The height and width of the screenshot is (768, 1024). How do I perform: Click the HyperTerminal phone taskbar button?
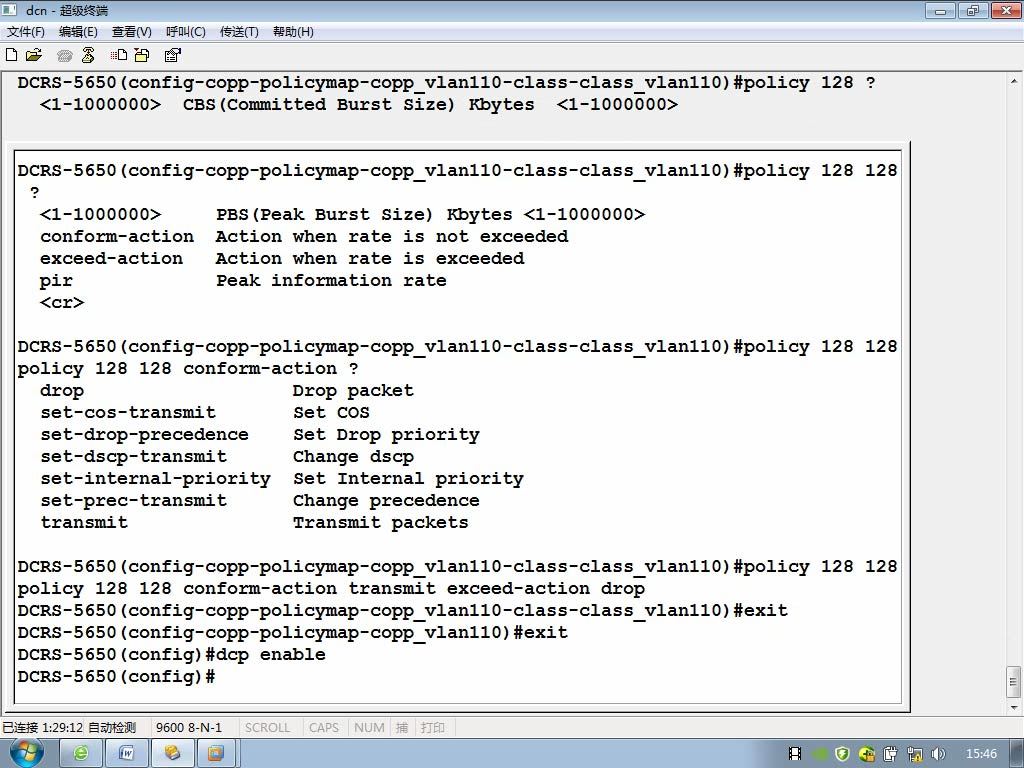pyautogui.click(x=172, y=754)
